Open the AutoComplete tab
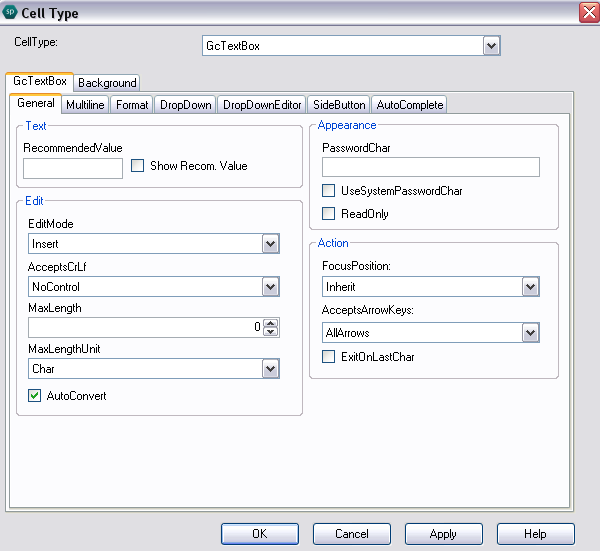 coord(410,105)
